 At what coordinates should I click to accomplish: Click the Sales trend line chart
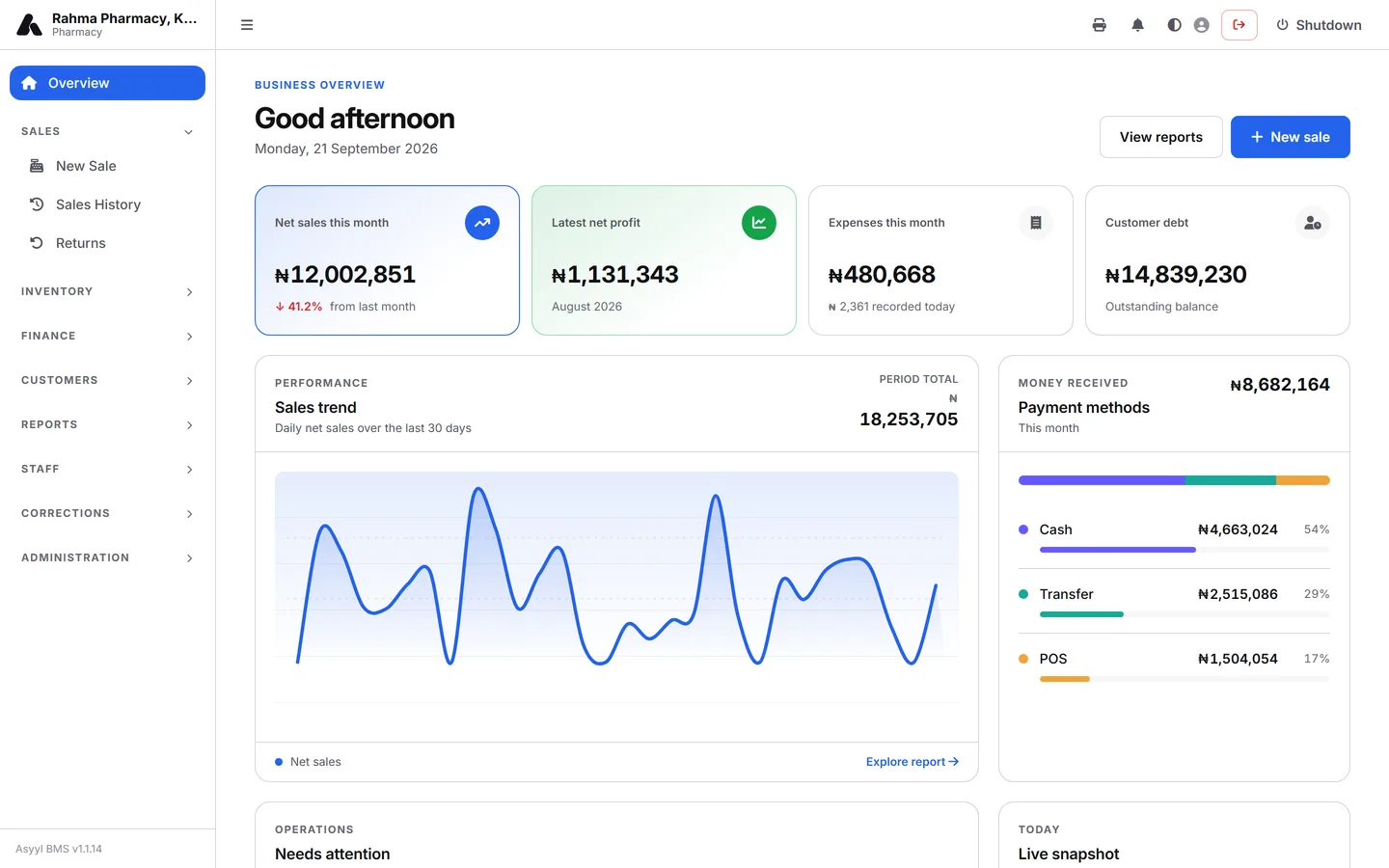tap(616, 587)
